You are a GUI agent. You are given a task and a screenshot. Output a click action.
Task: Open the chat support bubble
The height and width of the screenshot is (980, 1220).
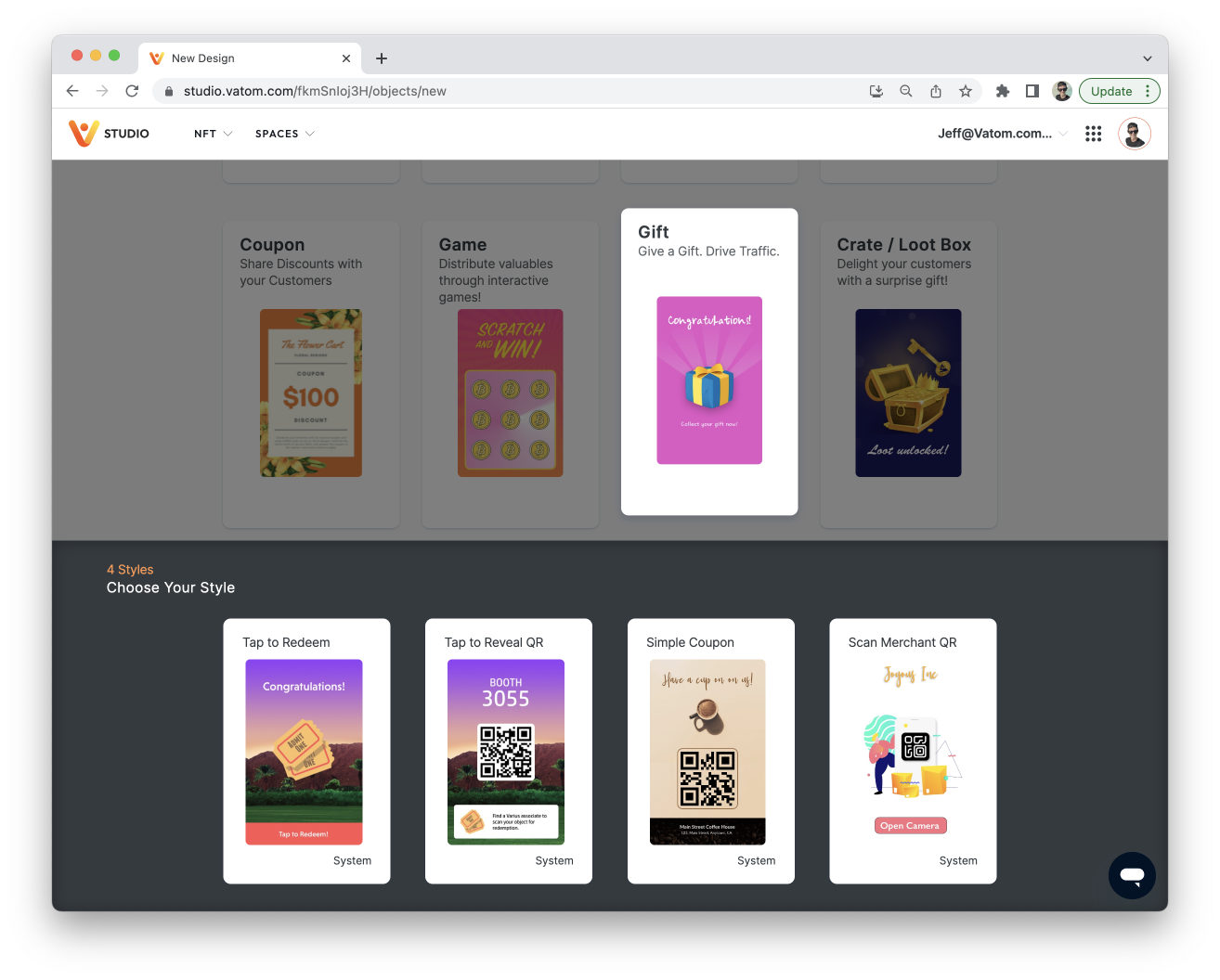[1132, 875]
